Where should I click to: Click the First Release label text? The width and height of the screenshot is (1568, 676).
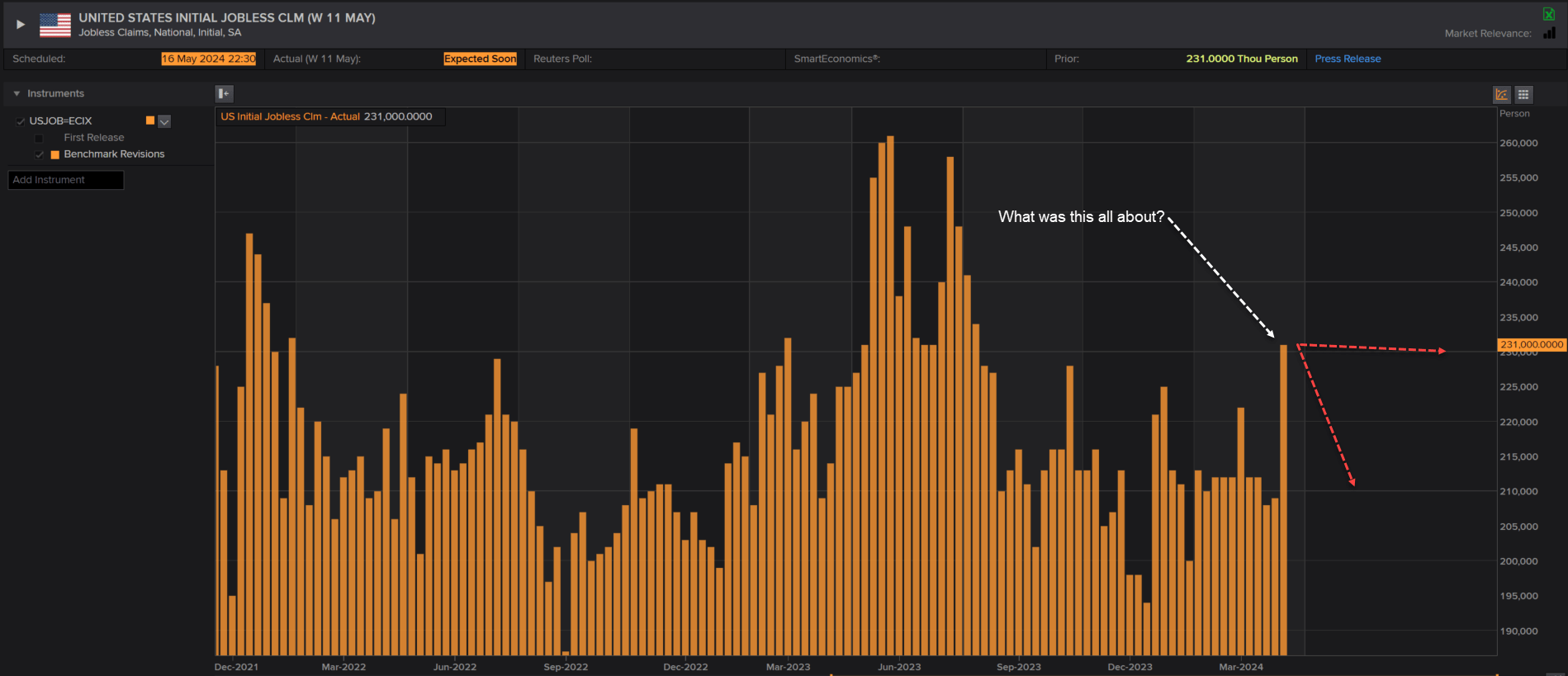click(94, 138)
